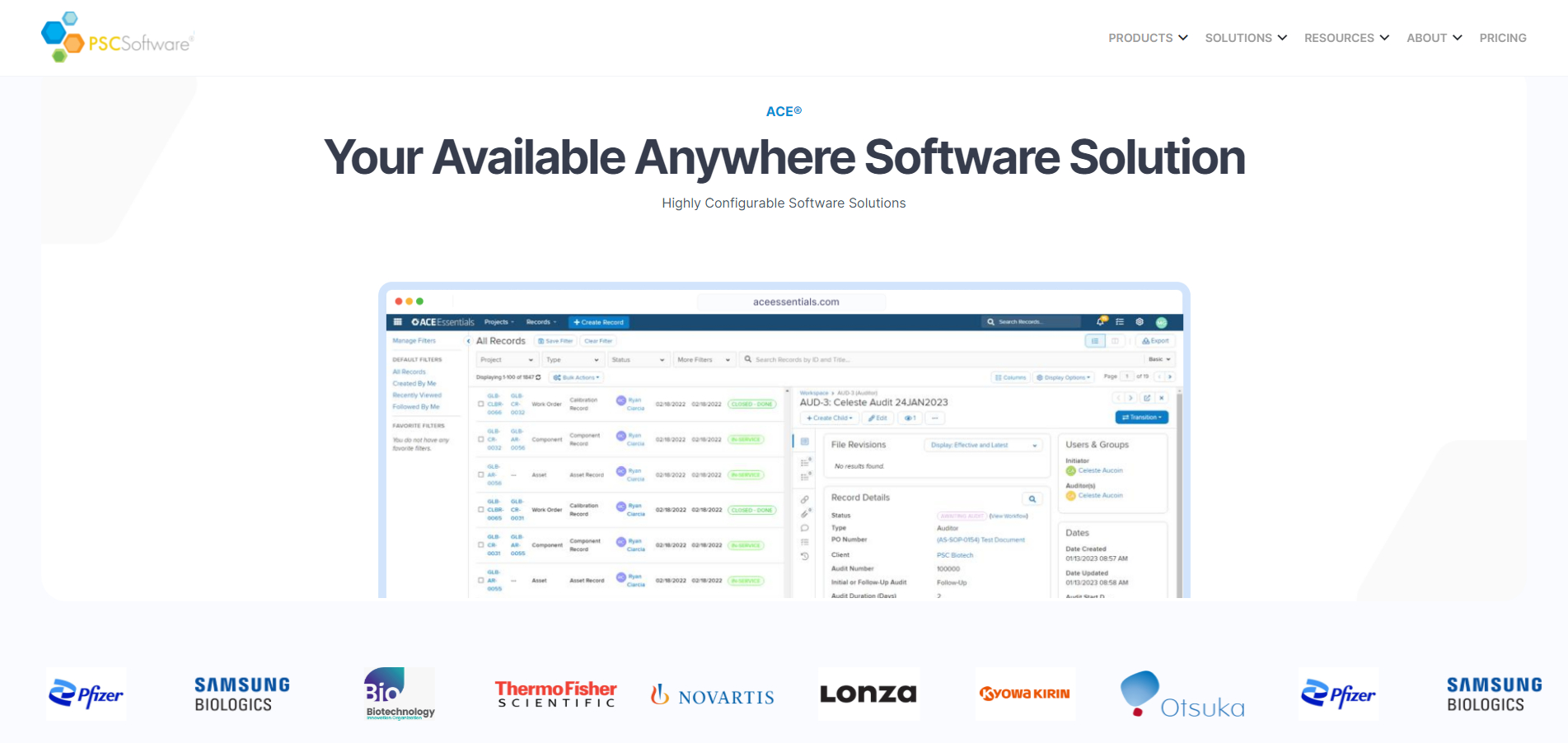Click the Celeste Aucoin Initiator link
This screenshot has height=743, width=1568.
point(1100,470)
